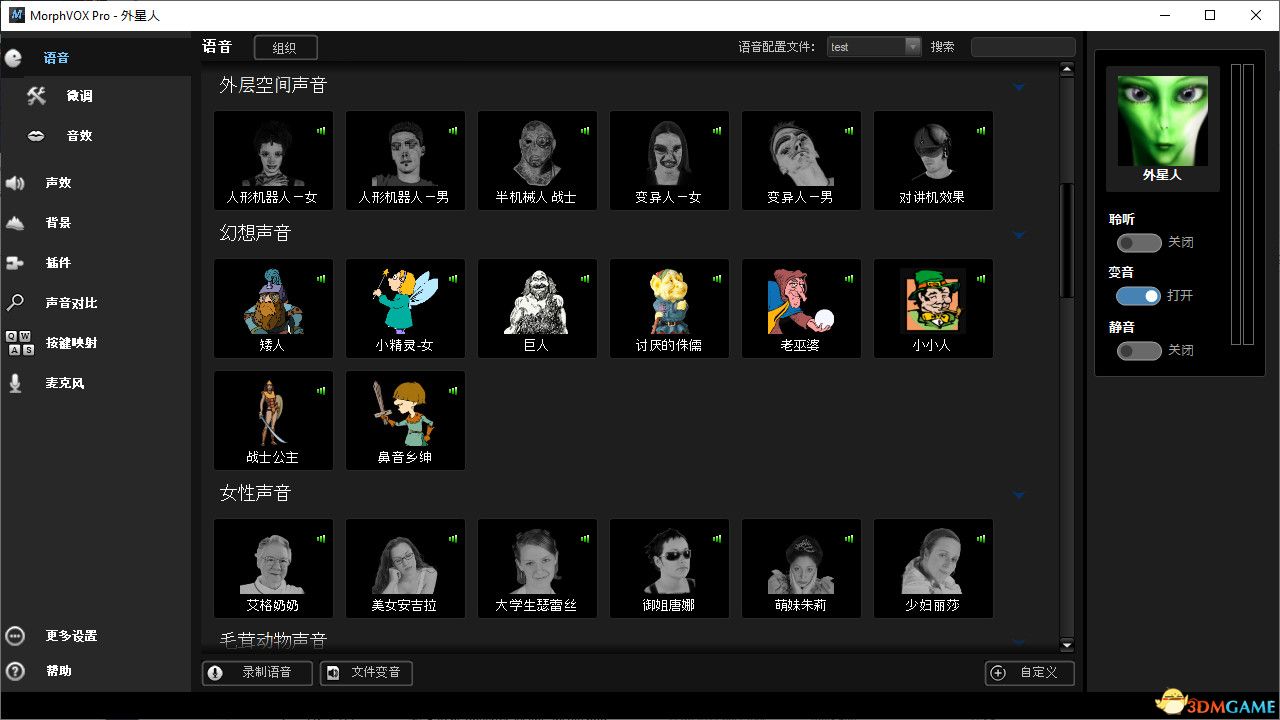1280x720 pixels.
Task: Open the 麦克风 microphone sidebar item
Action: tap(63, 383)
